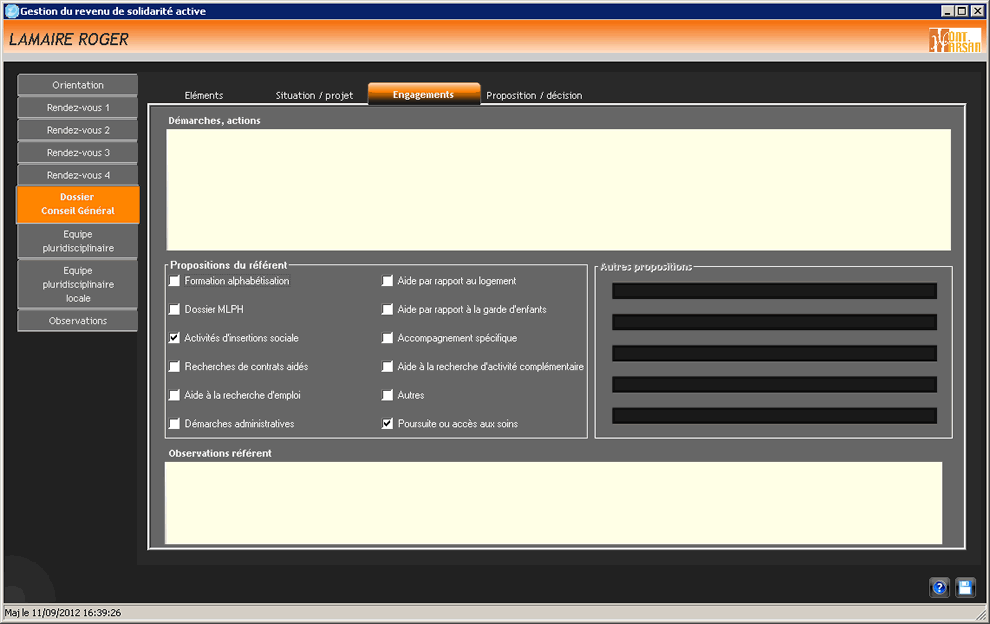Screen dimensions: 990x624
Task: Click the Observations sidebar button
Action: pos(78,321)
